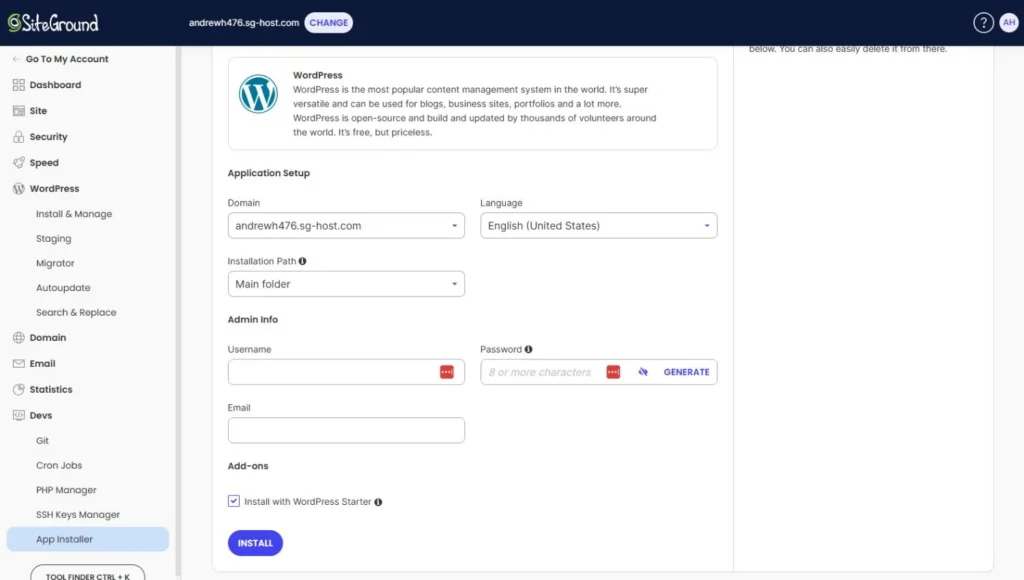Click the Go To My Account arrow icon
Image resolution: width=1024 pixels, height=580 pixels.
[16, 59]
